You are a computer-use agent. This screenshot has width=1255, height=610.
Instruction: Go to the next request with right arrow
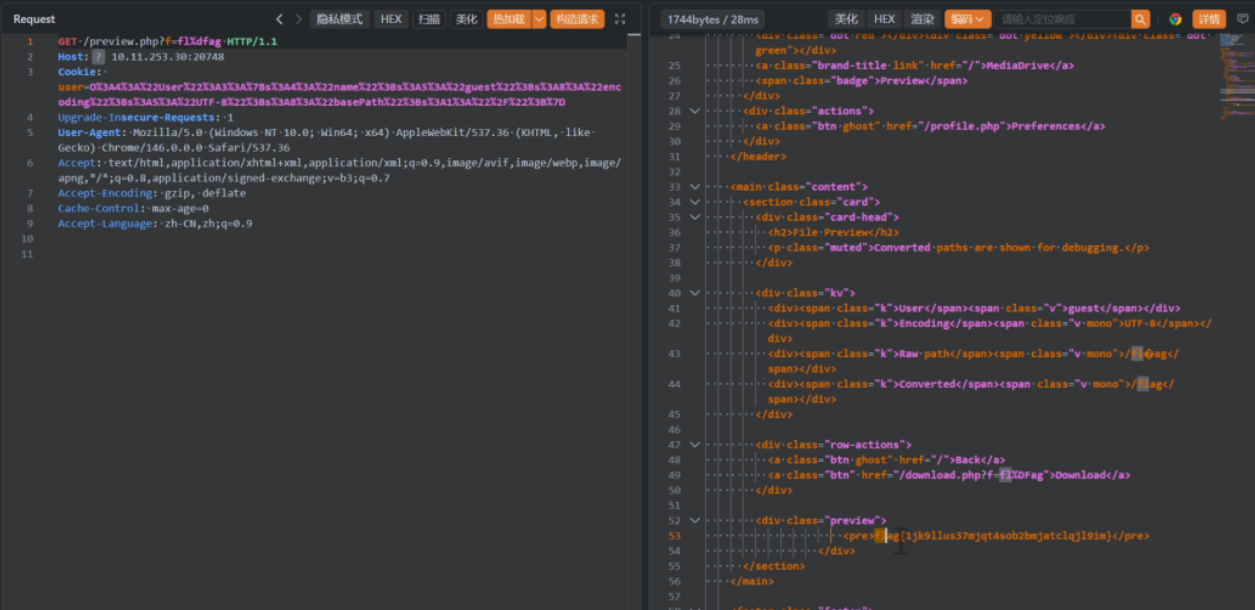point(298,19)
